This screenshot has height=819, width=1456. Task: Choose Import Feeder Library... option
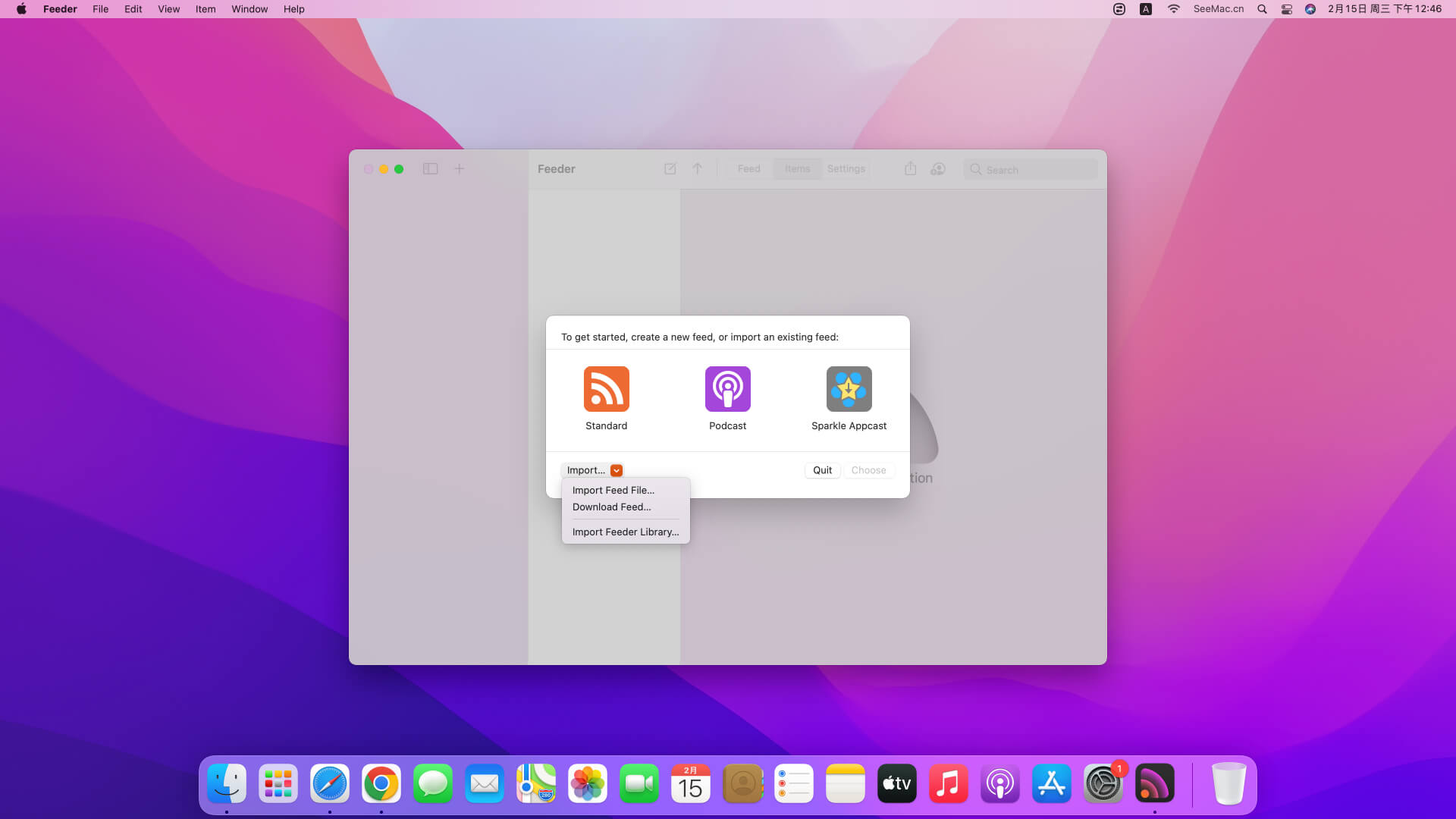[625, 532]
